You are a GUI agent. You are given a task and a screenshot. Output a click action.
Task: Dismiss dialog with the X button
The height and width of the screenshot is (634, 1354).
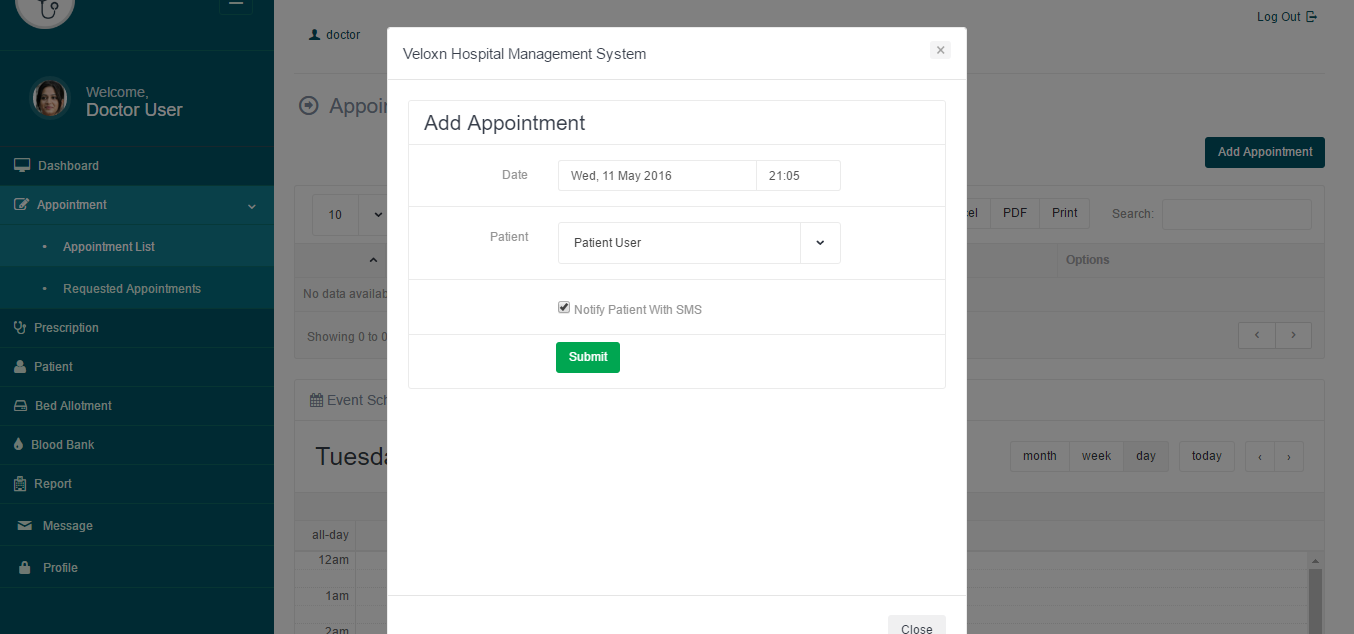click(940, 50)
